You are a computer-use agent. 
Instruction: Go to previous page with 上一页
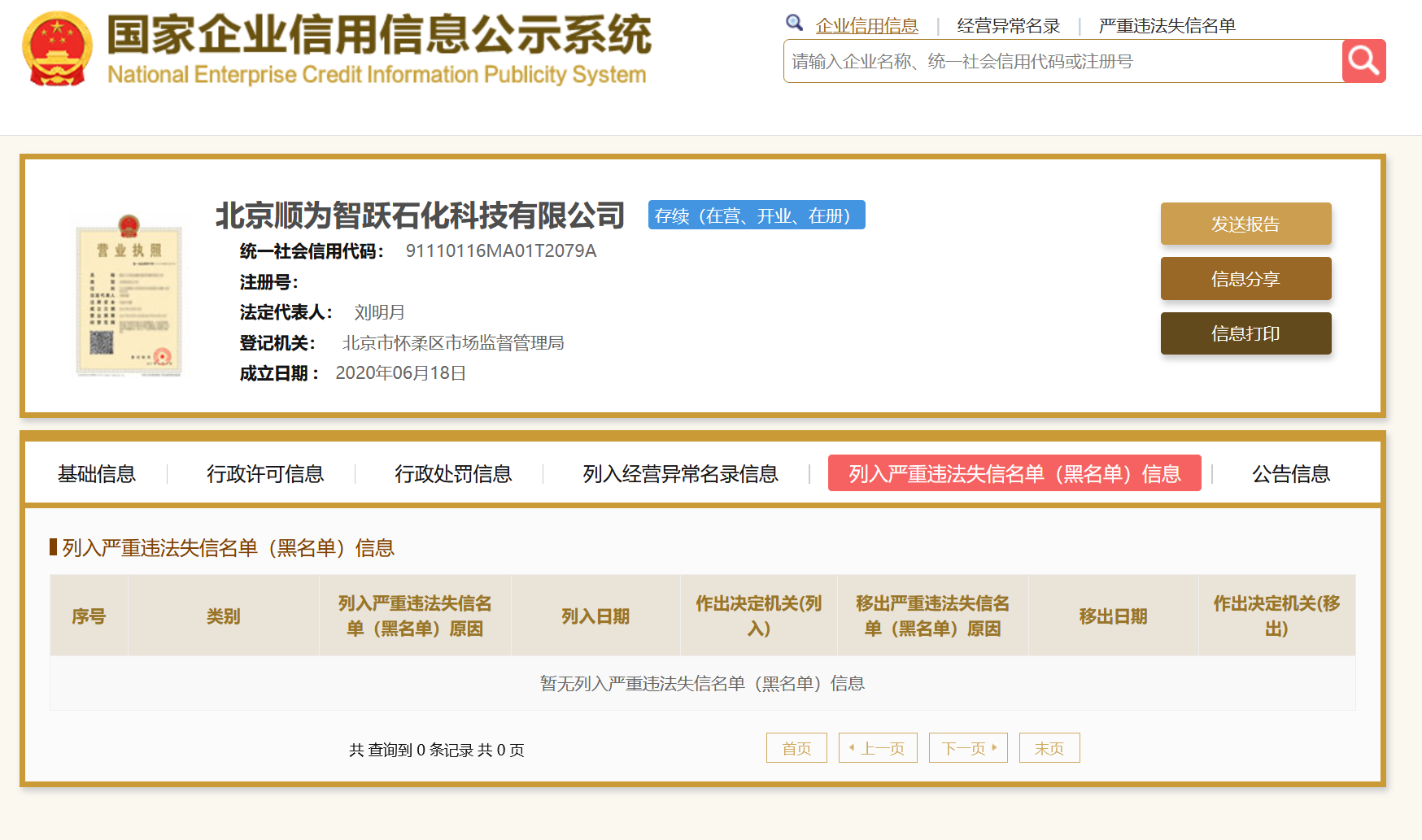[878, 748]
